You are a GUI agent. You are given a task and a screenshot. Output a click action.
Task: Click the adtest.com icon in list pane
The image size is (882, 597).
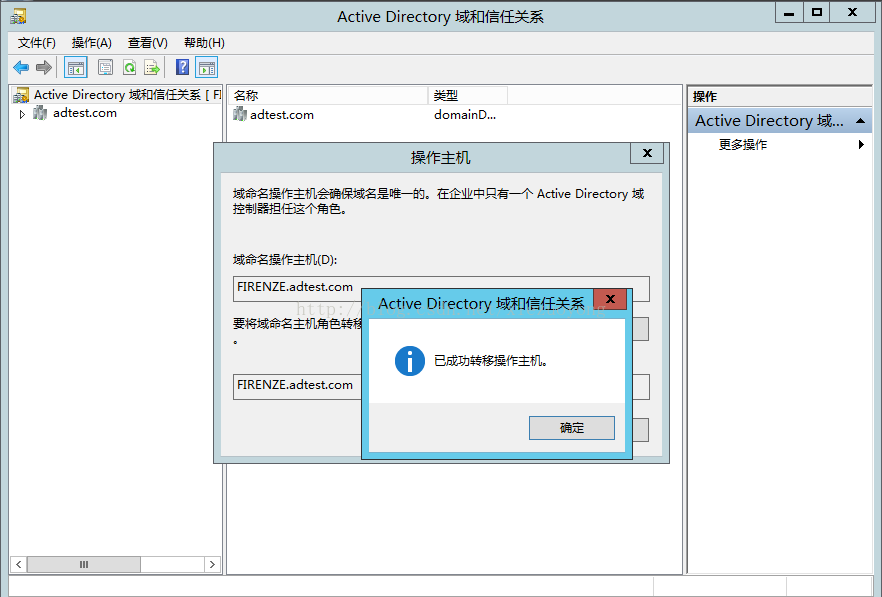pyautogui.click(x=240, y=114)
